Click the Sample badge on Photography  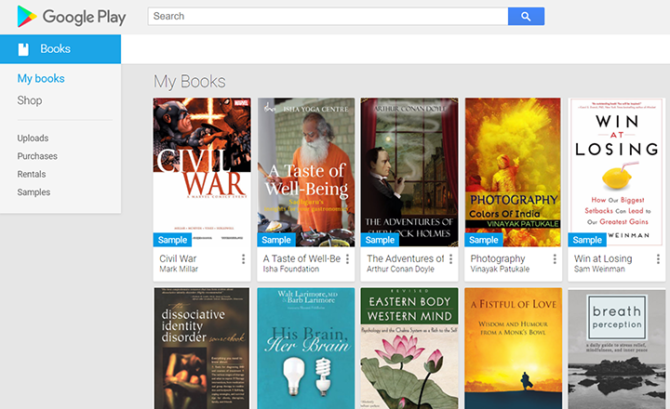484,240
